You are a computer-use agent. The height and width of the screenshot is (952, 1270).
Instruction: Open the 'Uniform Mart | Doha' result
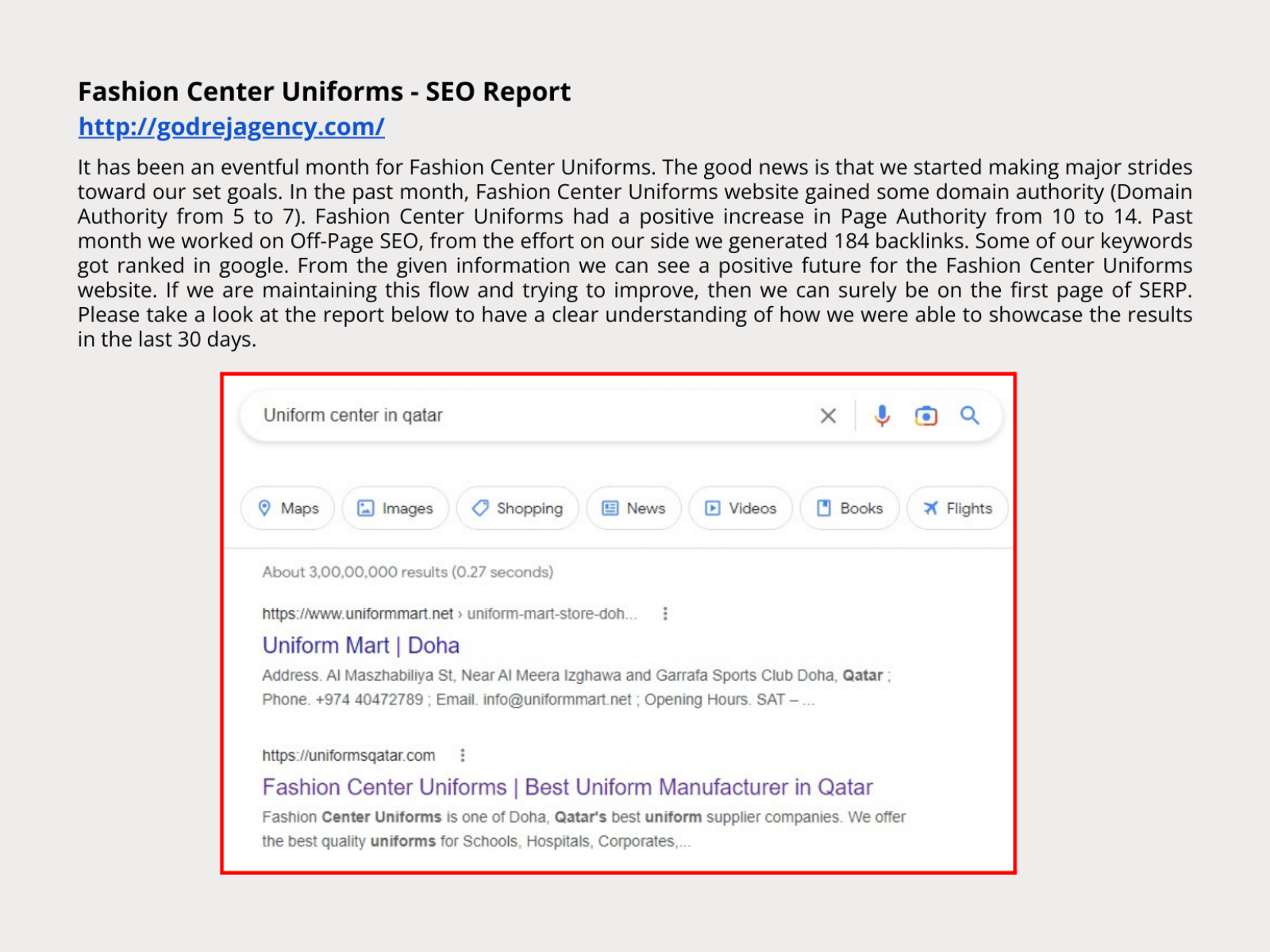point(361,645)
